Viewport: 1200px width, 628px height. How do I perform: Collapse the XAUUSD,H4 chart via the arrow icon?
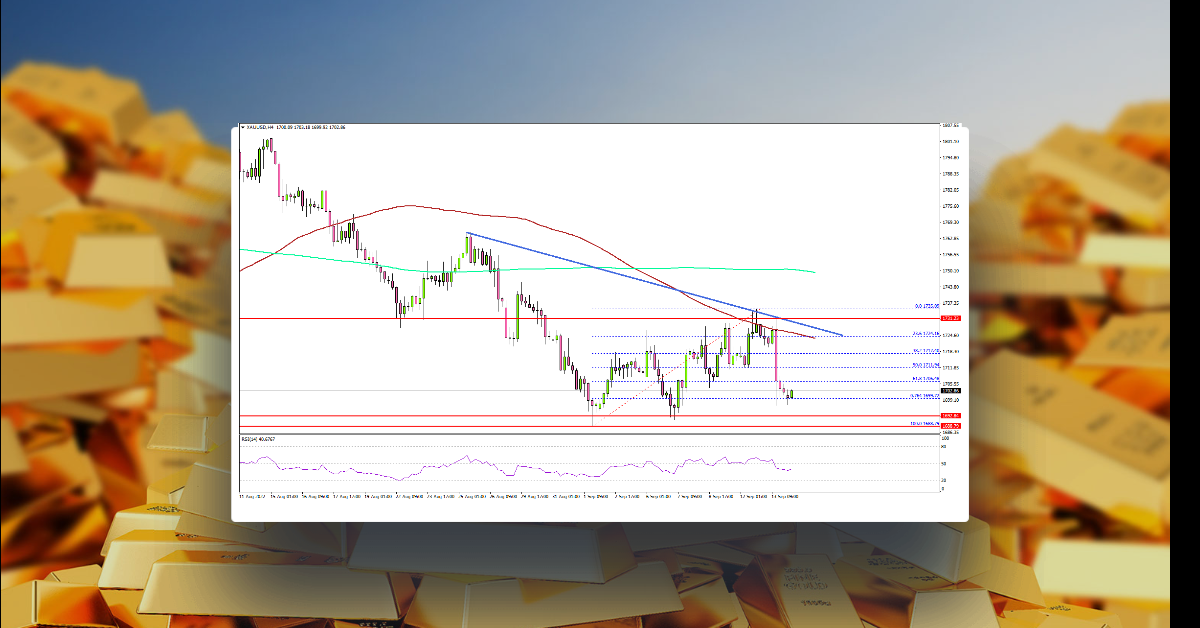point(242,128)
